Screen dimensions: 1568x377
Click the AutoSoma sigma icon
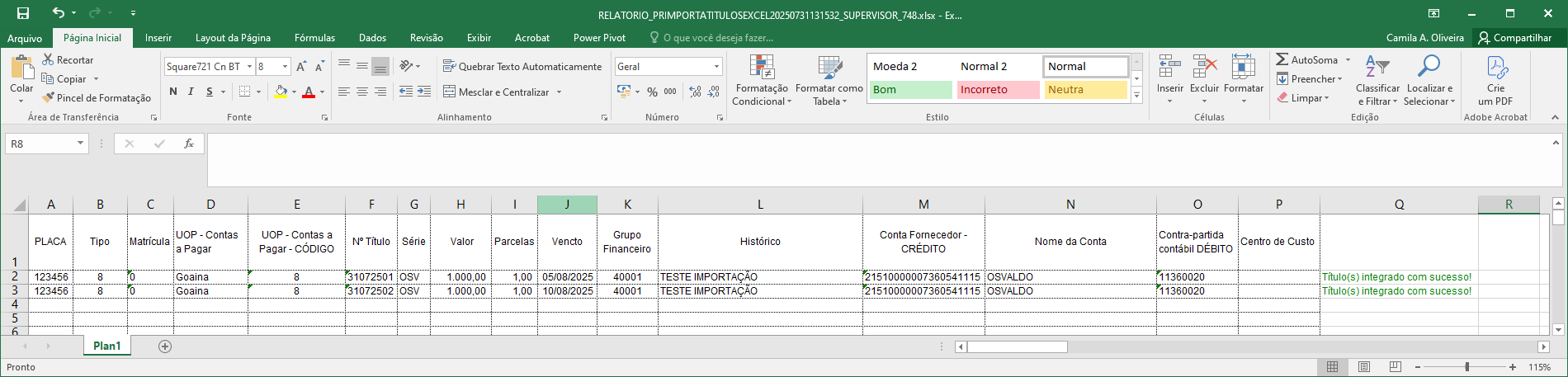point(1282,59)
